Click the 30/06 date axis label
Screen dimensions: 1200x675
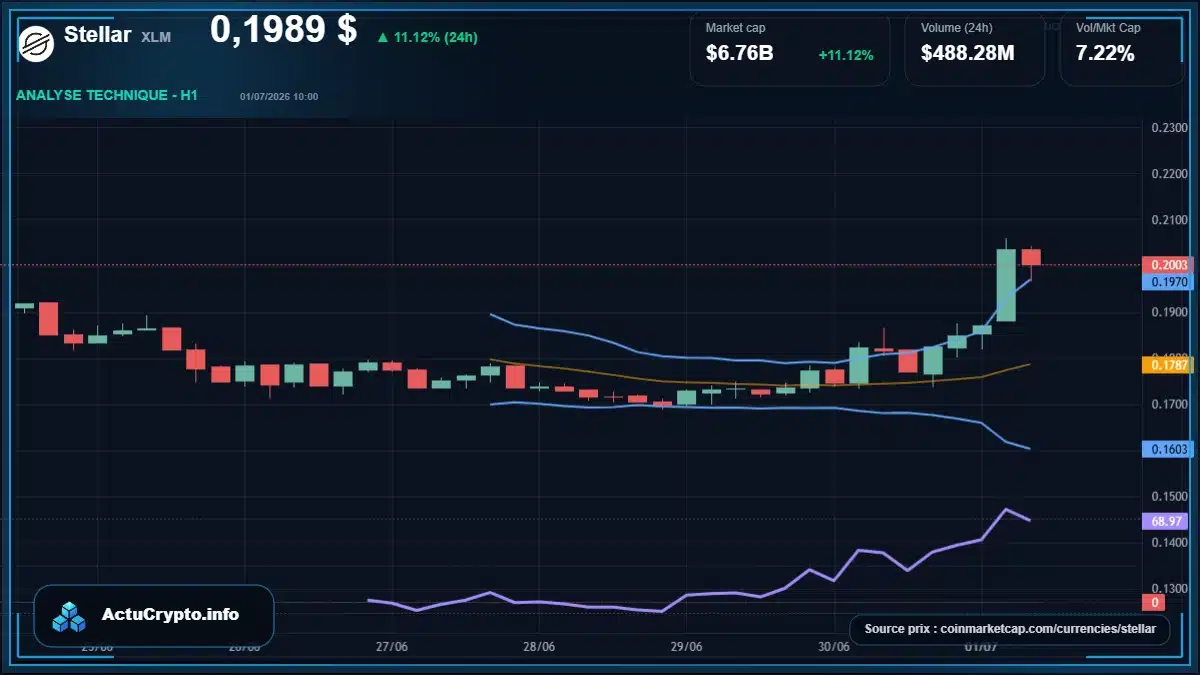834,646
